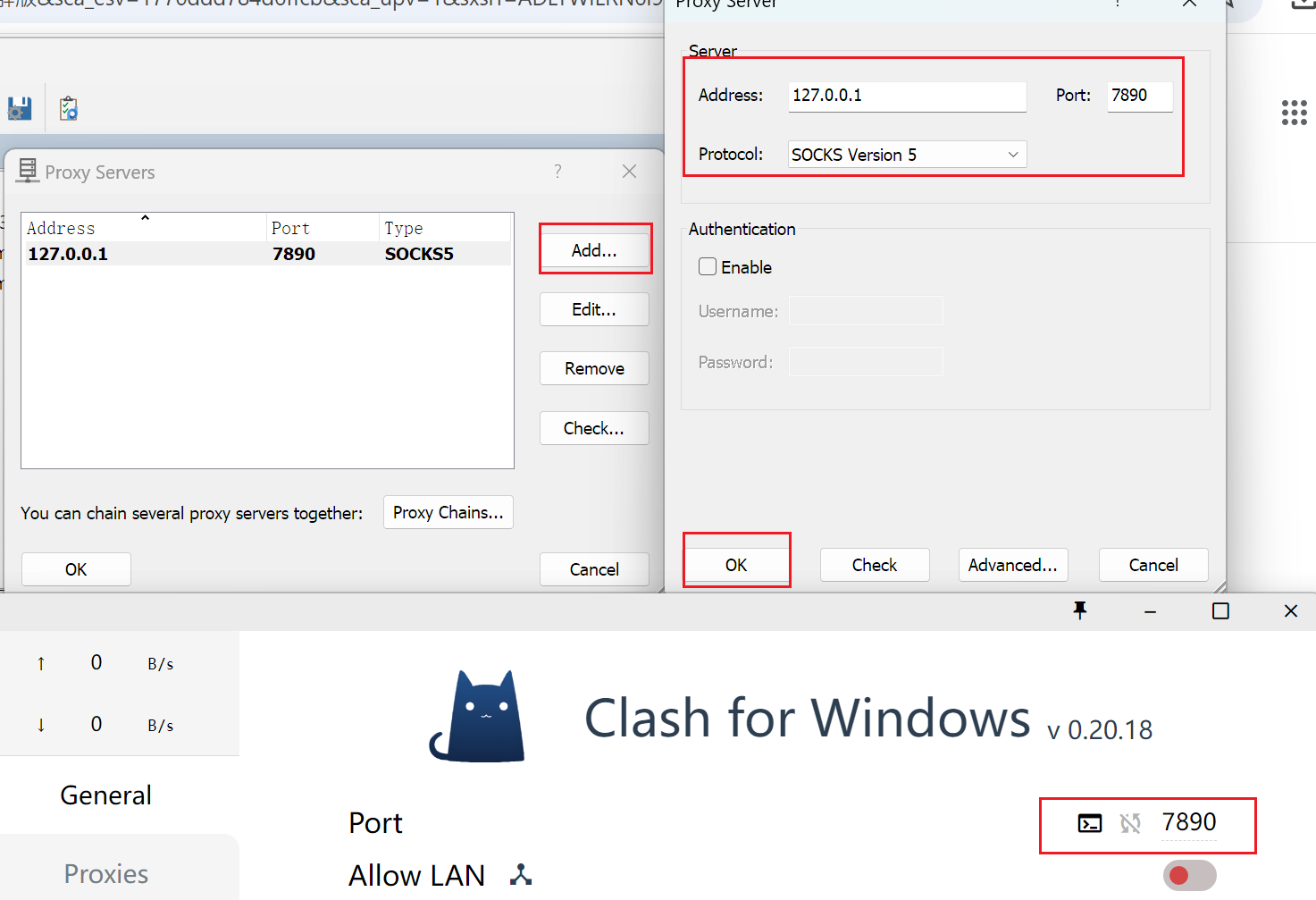Click the 7890 port cell in proxy list
The height and width of the screenshot is (900, 1316).
pos(294,254)
